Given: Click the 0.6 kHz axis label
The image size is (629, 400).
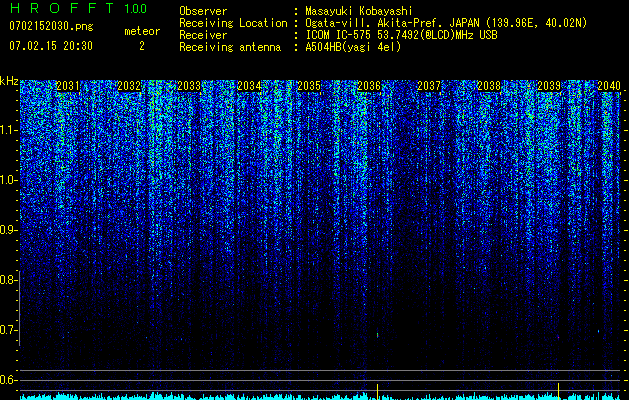Looking at the screenshot, I should point(8,380).
